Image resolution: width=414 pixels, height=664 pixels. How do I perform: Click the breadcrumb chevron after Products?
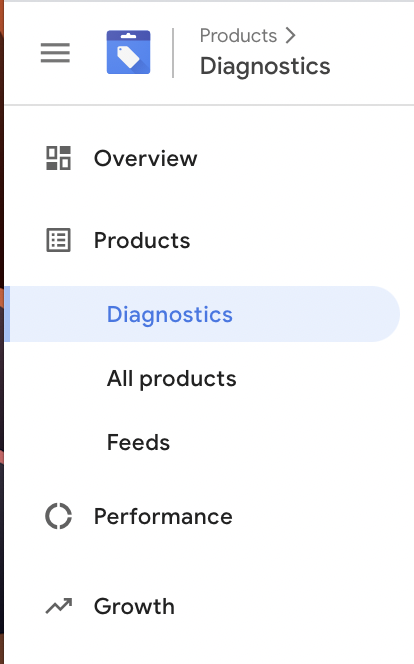coord(290,36)
